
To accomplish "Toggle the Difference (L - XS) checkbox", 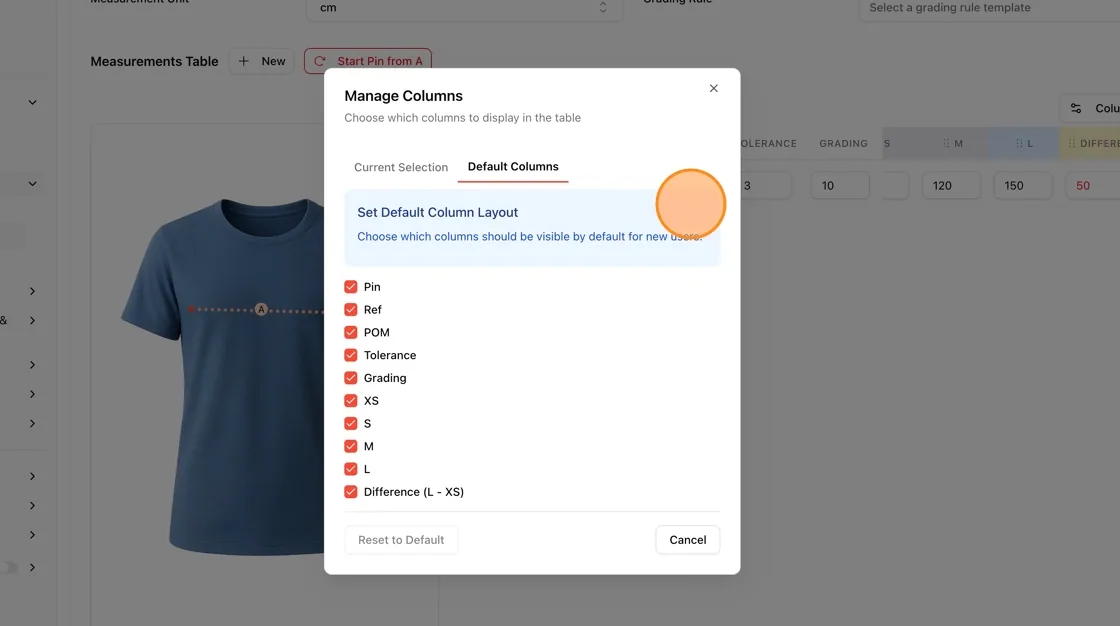I will [x=351, y=492].
